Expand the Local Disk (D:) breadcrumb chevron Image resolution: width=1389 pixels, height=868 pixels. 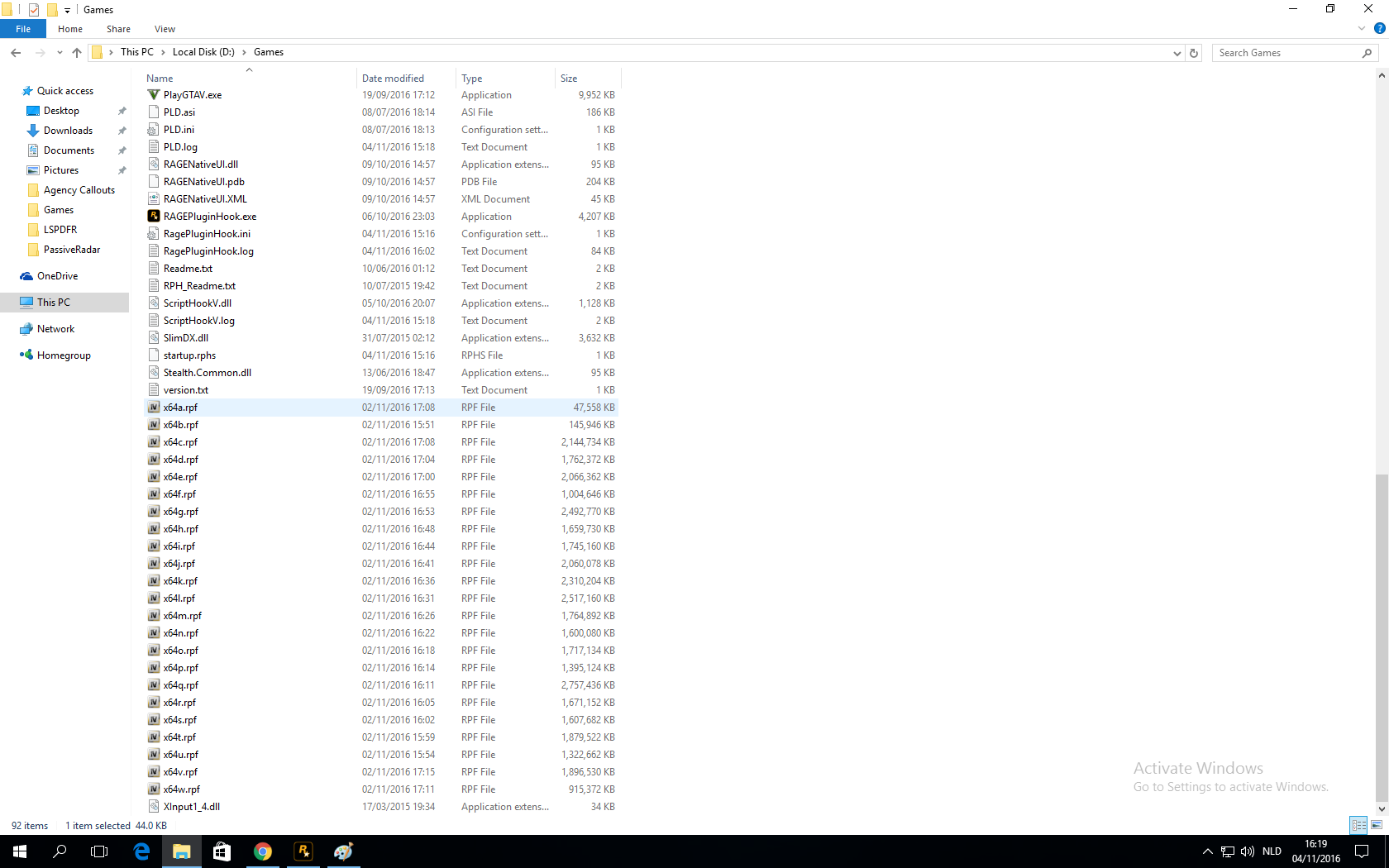(x=244, y=52)
